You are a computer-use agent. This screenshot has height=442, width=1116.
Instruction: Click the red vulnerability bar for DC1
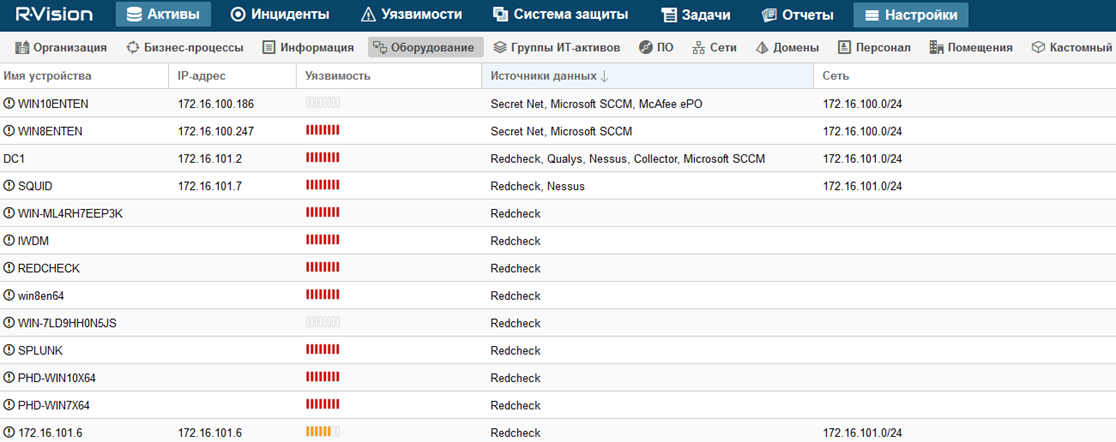click(x=322, y=159)
